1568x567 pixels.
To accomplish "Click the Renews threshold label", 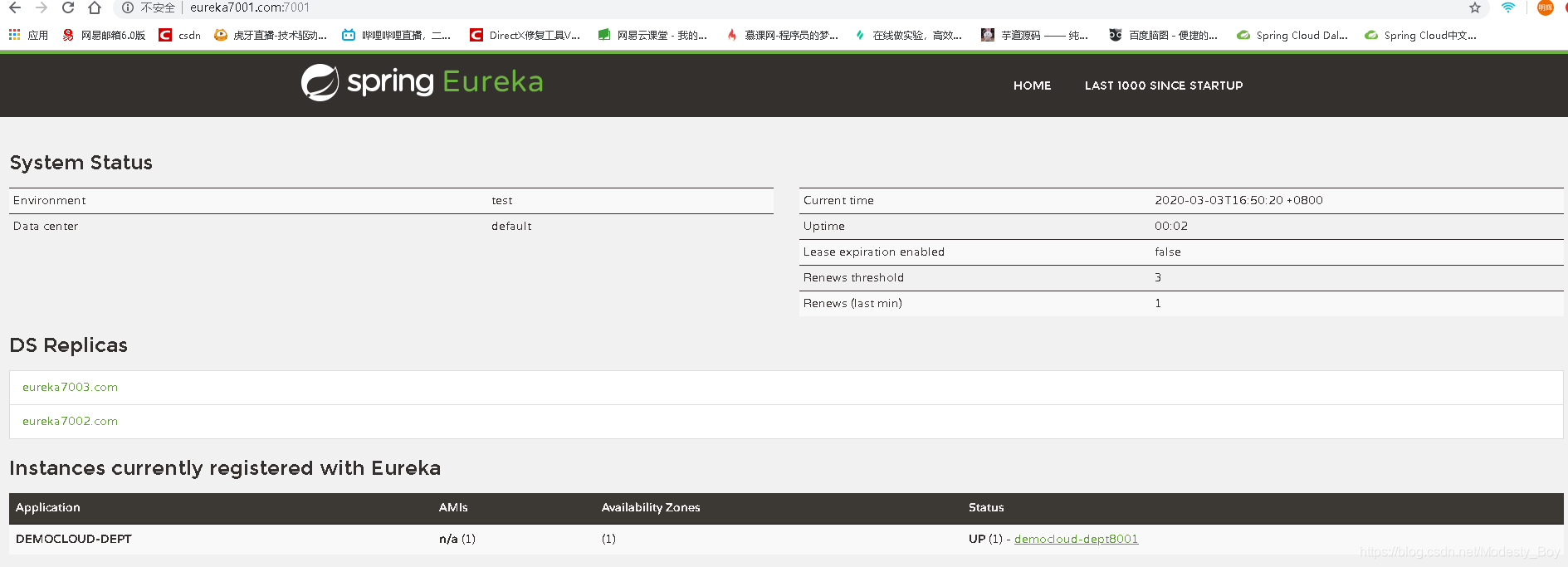I will pos(853,277).
